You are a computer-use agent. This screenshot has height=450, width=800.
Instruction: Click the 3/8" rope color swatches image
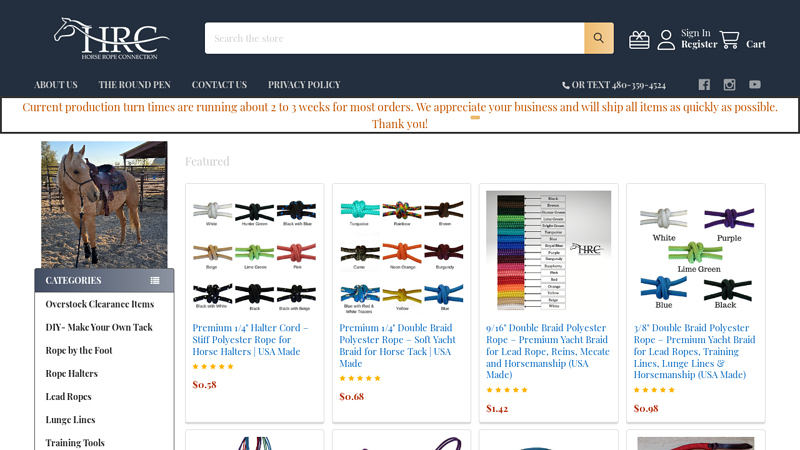point(695,250)
